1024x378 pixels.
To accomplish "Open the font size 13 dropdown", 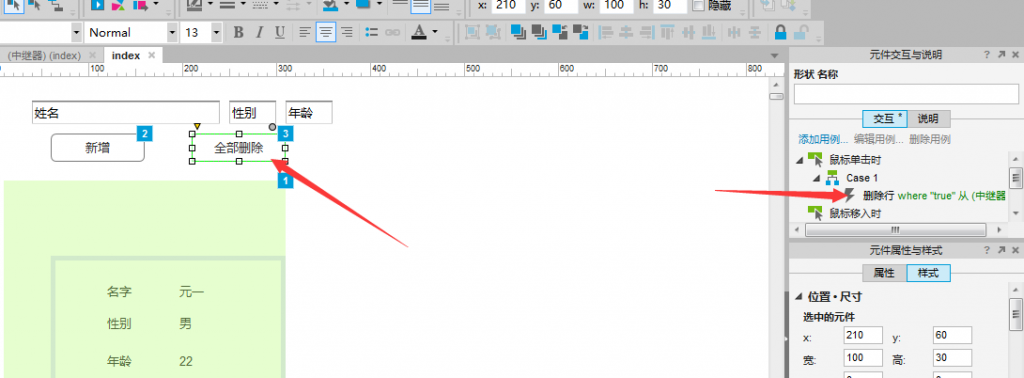I will click(217, 33).
